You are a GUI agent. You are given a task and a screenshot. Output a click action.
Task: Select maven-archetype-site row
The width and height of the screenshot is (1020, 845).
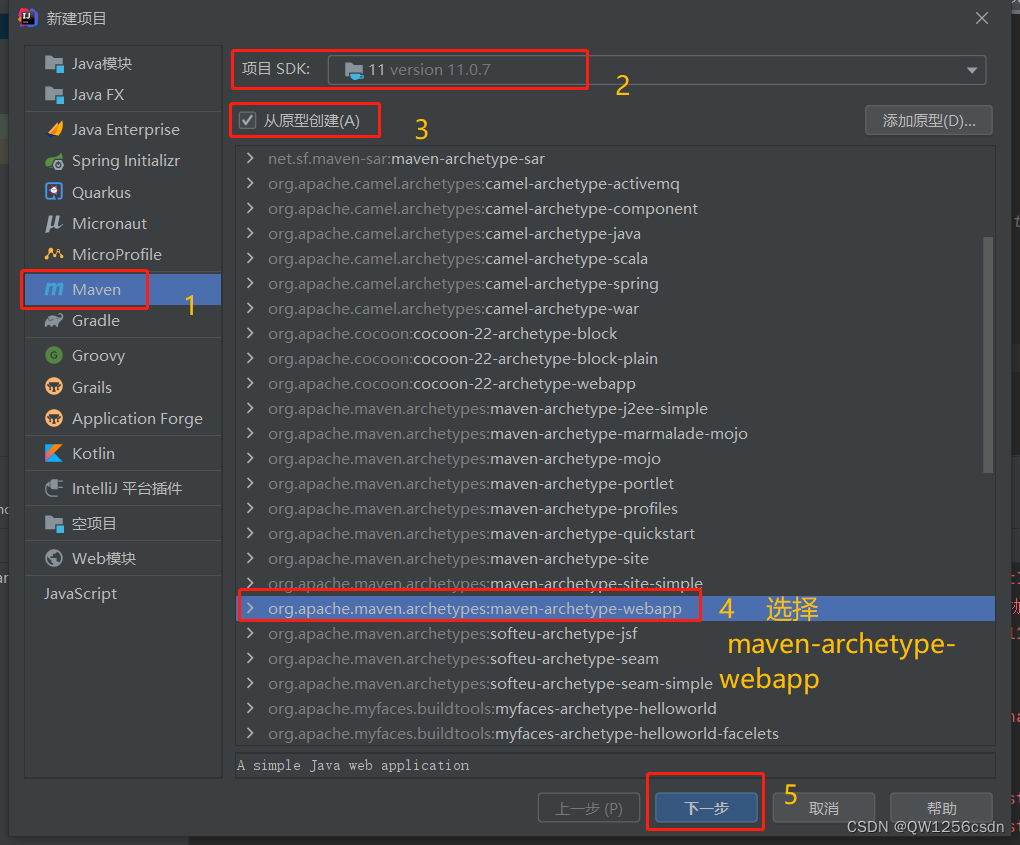615,558
